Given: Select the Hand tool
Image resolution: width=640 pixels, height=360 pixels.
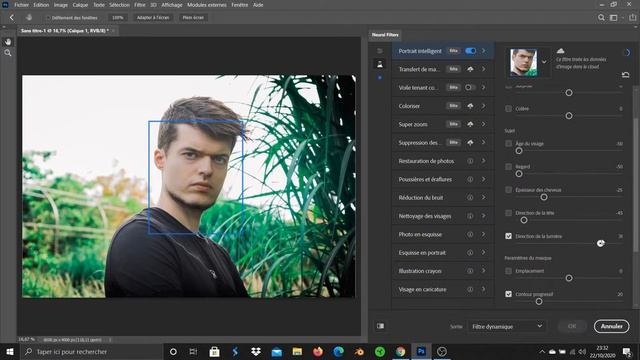Looking at the screenshot, I should [8, 42].
